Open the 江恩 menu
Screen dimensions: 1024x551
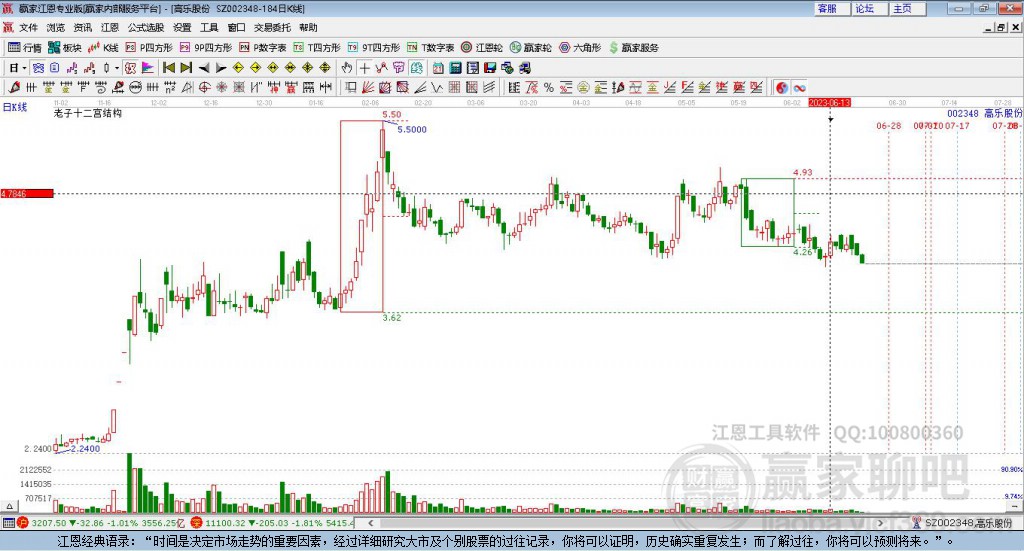(110, 27)
